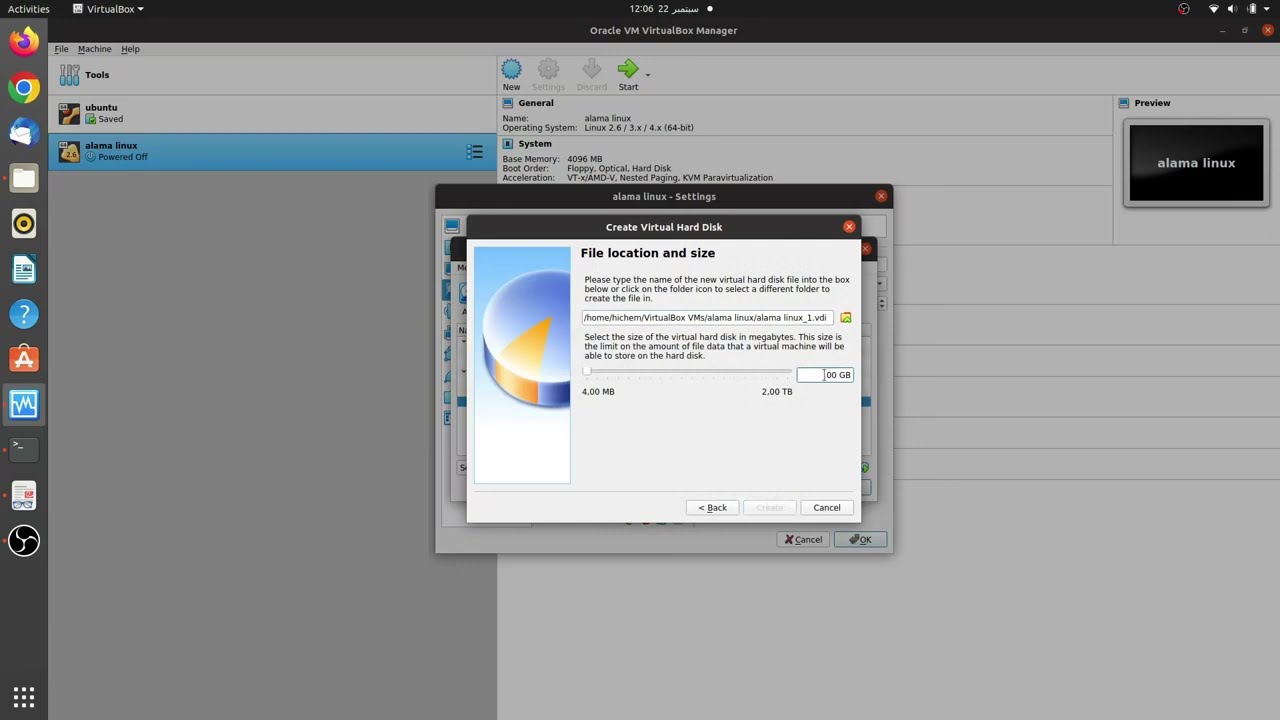Viewport: 1280px width, 720px height.
Task: Click the disk size slider handle
Action: click(587, 372)
